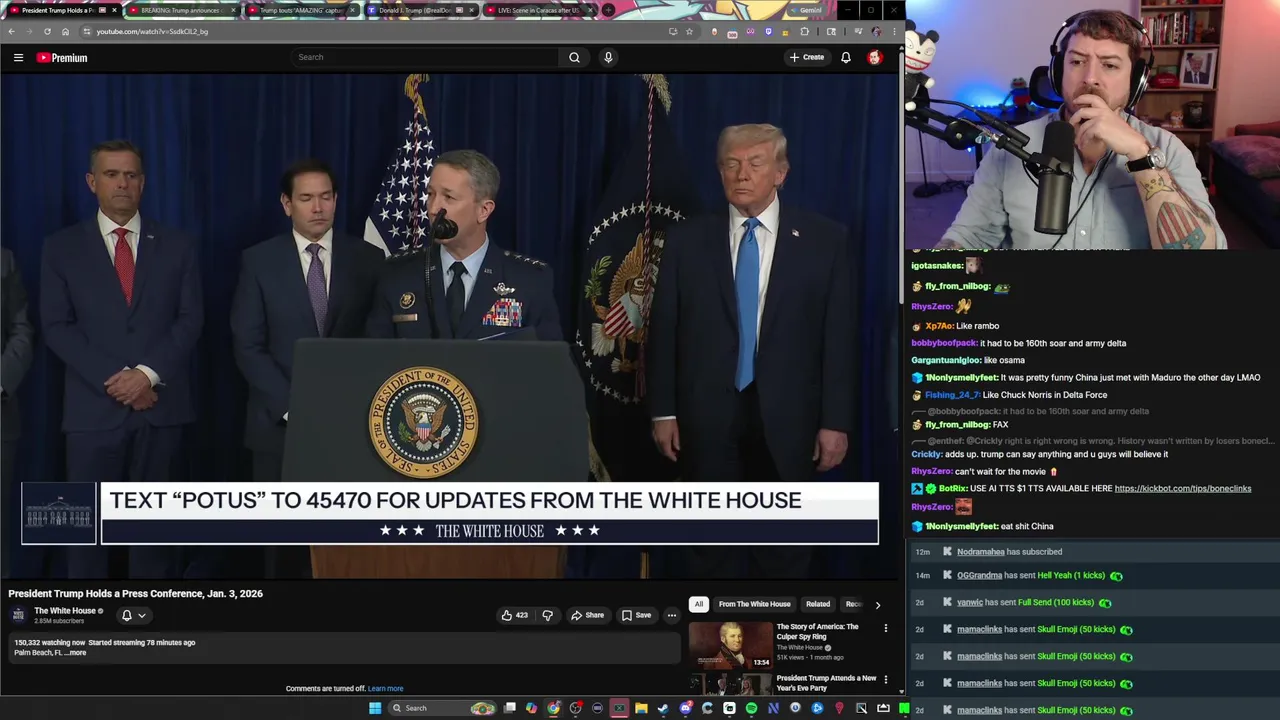Open the video's more actions ellipsis
Screen dimensions: 1280x720
pyautogui.click(x=672, y=615)
